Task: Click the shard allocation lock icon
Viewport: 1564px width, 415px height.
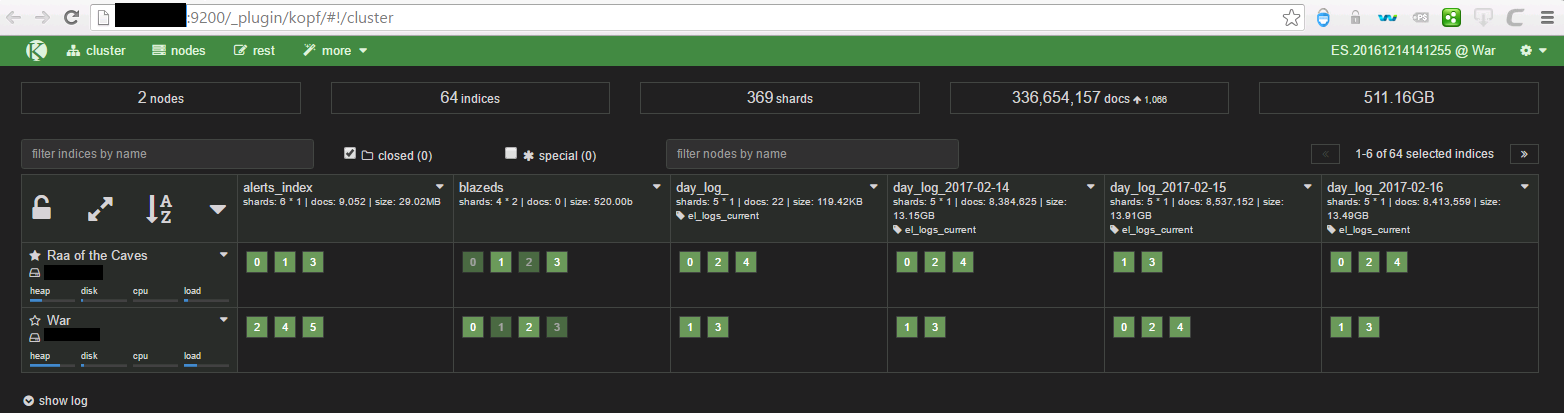Action: (41, 208)
